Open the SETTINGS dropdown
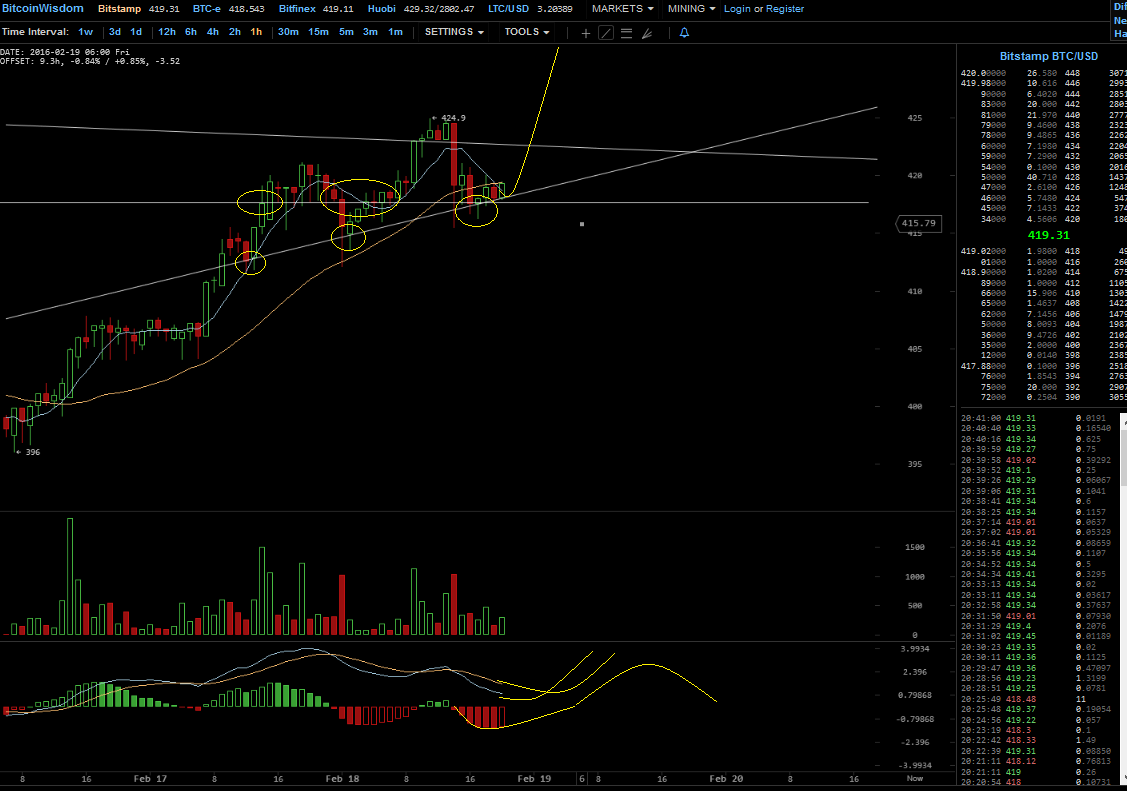 point(454,32)
